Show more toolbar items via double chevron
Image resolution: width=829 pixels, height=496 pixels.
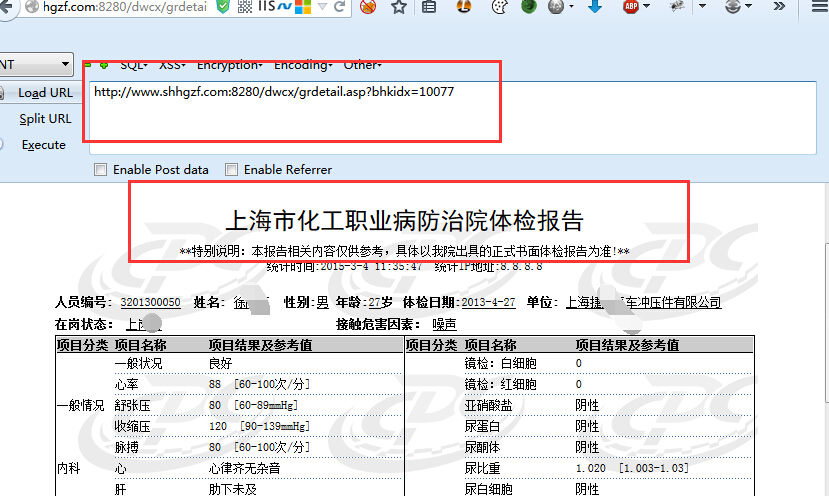click(x=779, y=6)
